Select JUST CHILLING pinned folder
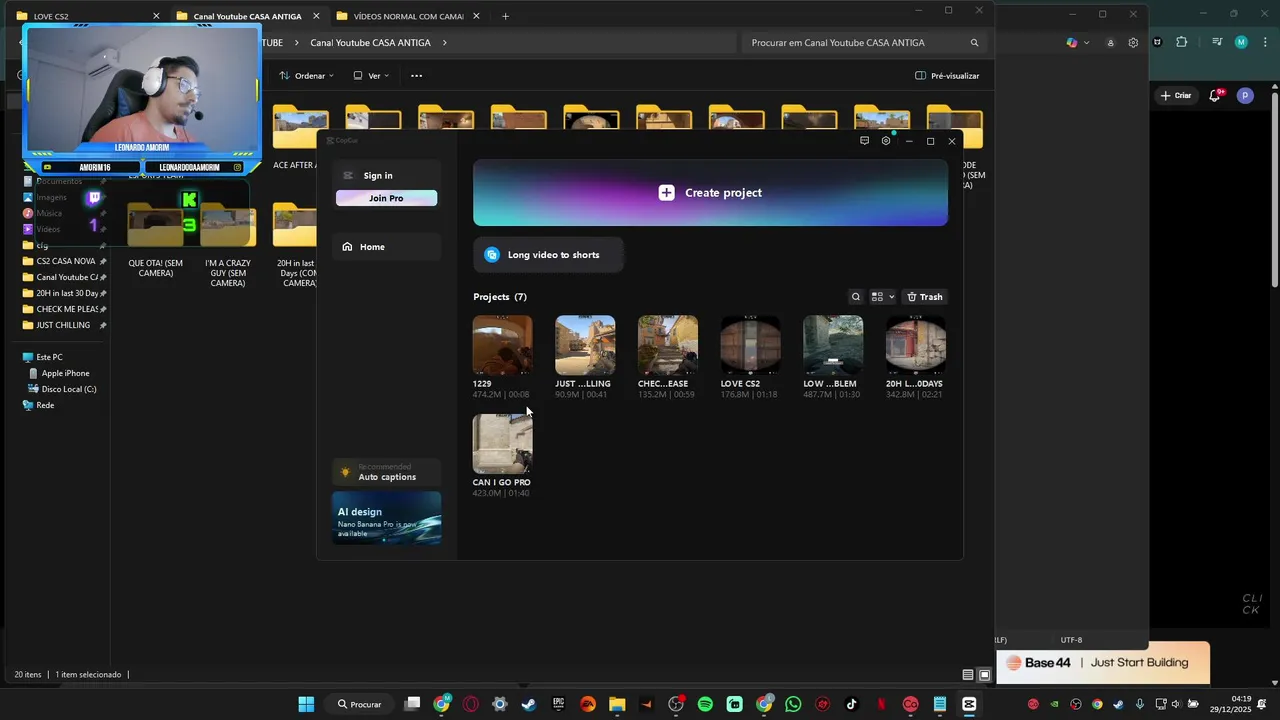 65,325
